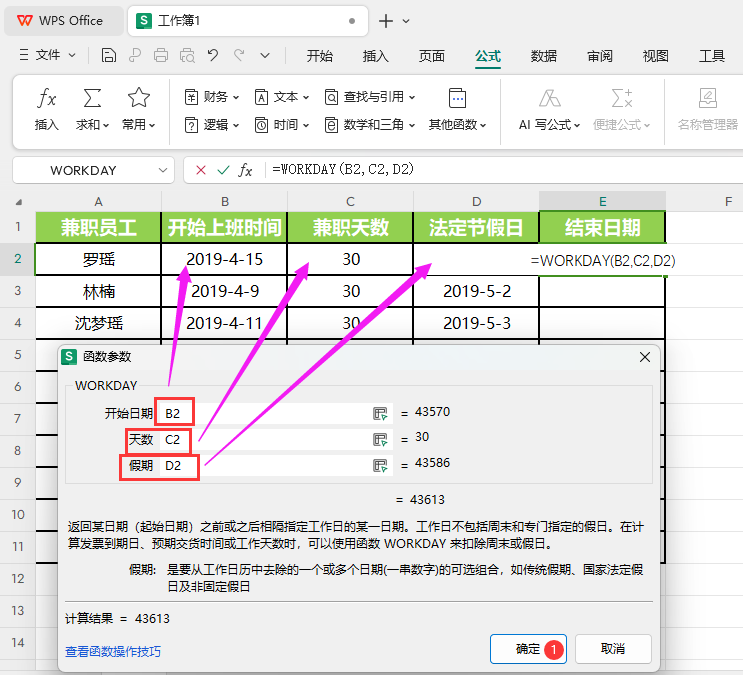Click the Redo icon
This screenshot has width=743, height=675.
[x=239, y=55]
